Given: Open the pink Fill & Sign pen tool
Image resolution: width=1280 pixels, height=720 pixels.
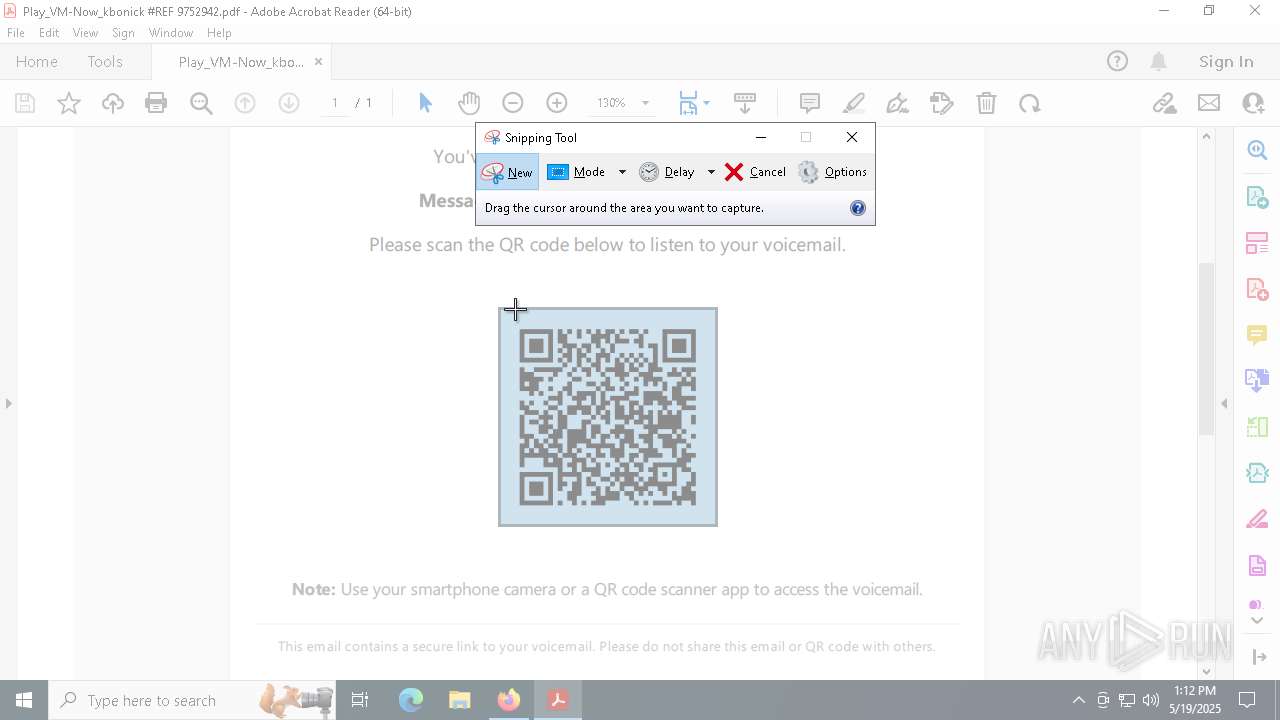Looking at the screenshot, I should (x=1257, y=520).
